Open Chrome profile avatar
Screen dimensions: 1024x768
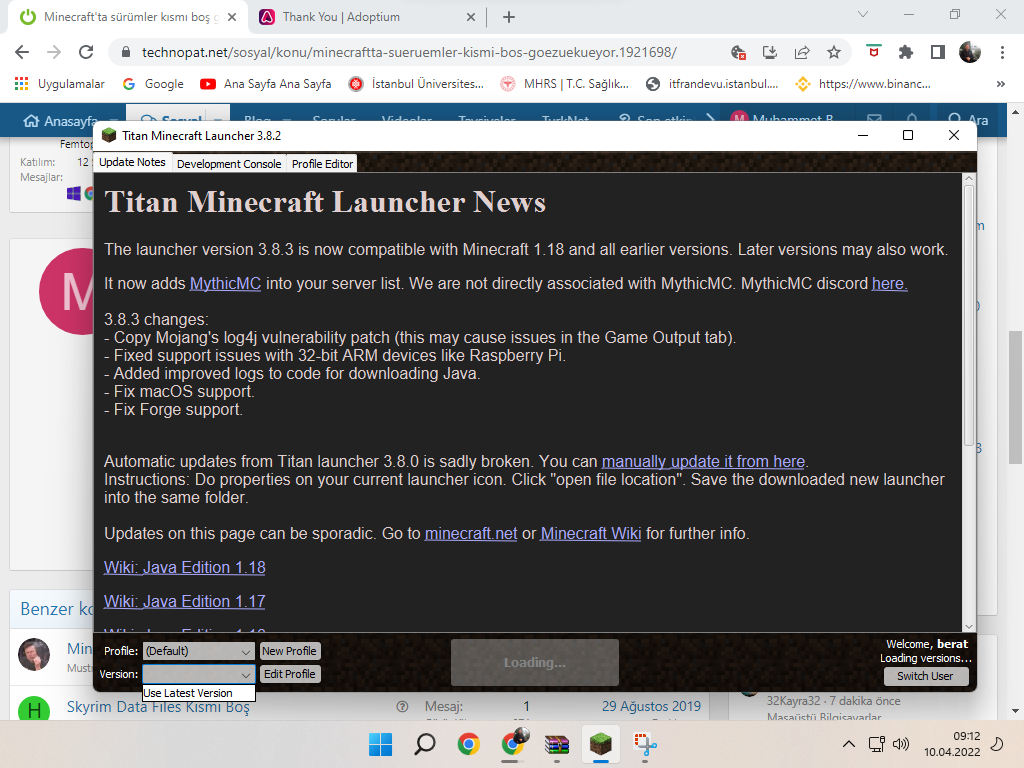(970, 52)
